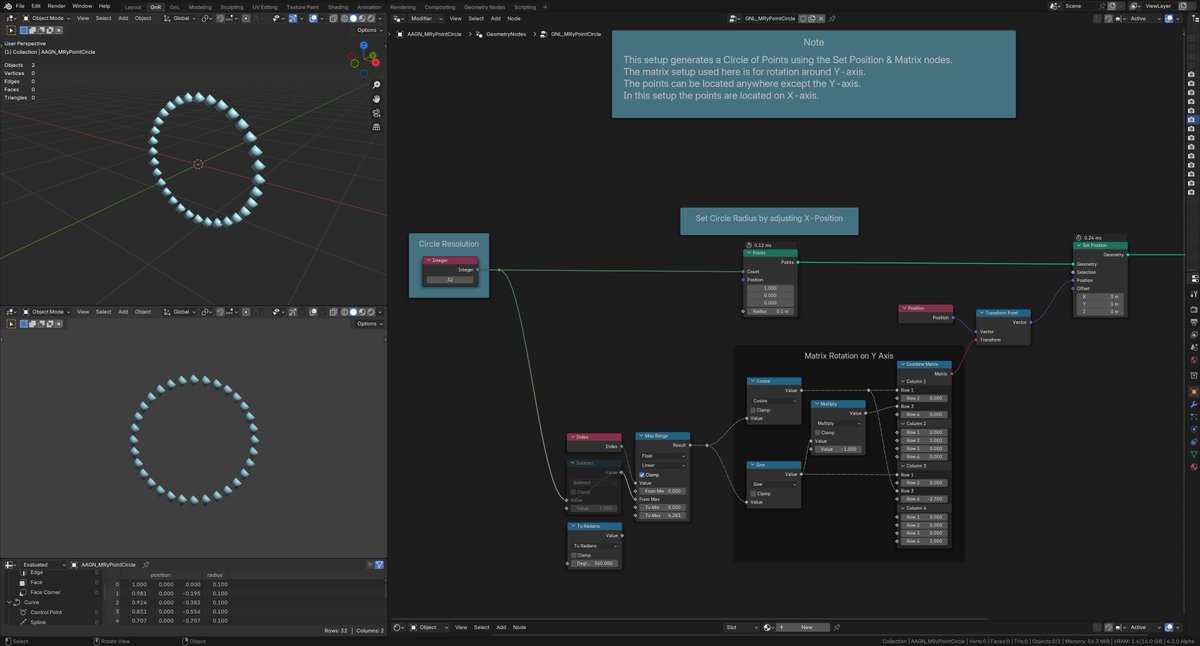Screen dimensions: 1200x646
Task: Open Global orientation dropdown in top viewport
Action: [x=179, y=18]
